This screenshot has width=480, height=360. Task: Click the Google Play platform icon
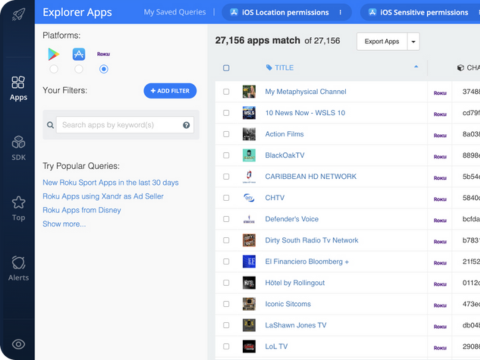tap(53, 54)
